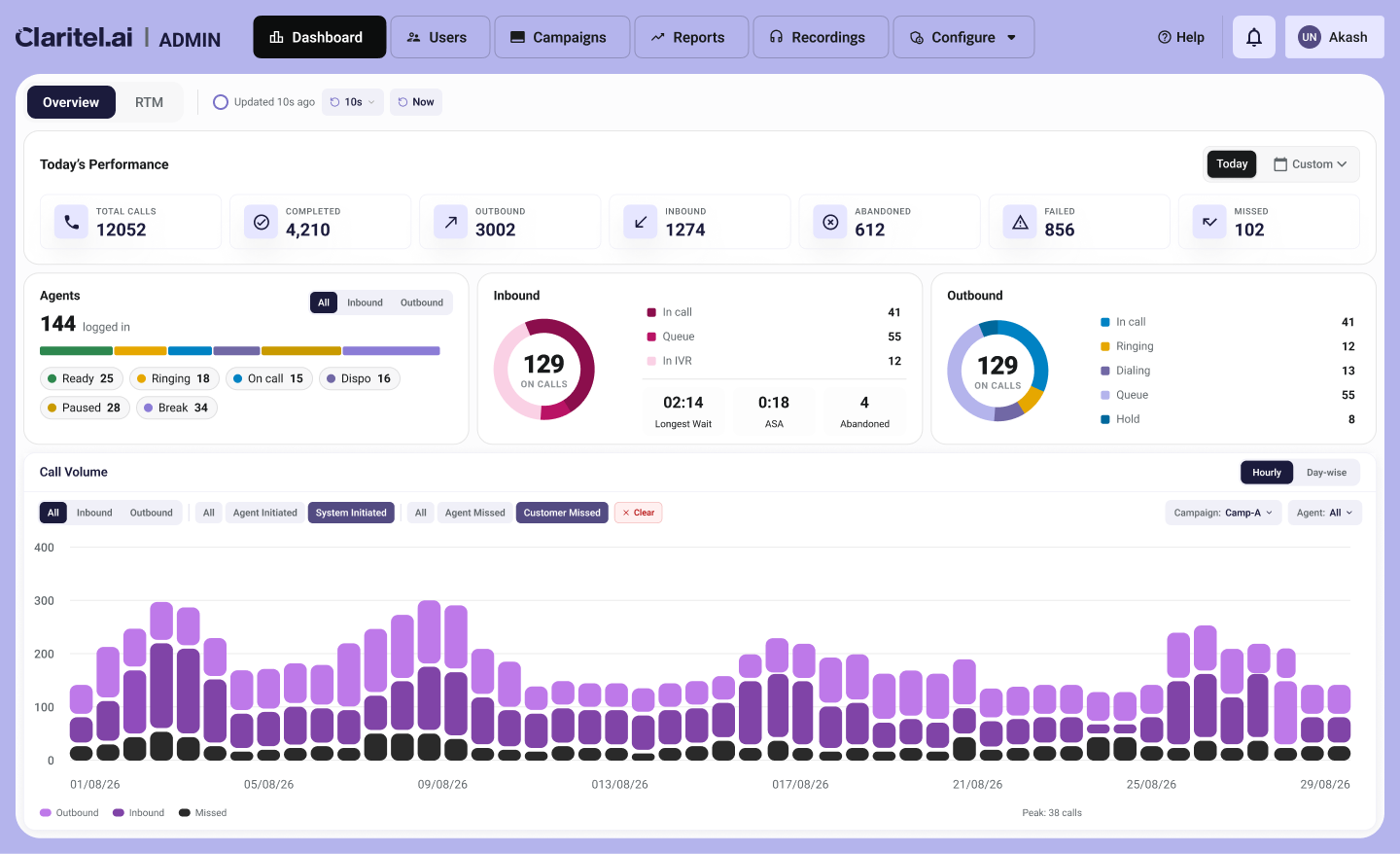The image size is (1400, 854).
Task: Click the Reports trend-line icon
Action: 657,37
